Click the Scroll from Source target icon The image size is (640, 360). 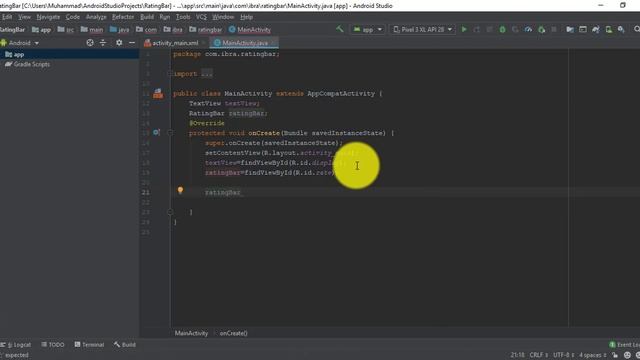(90, 42)
